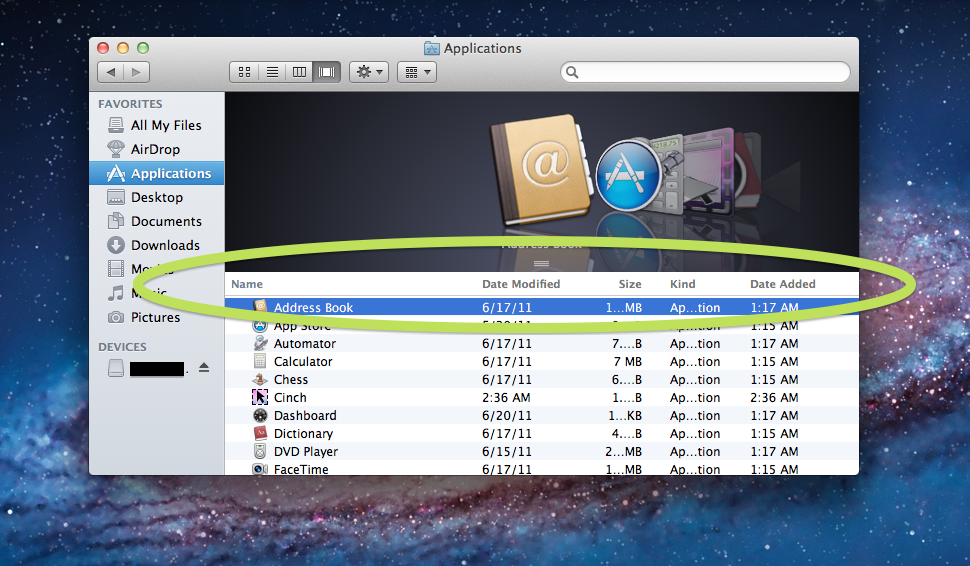Viewport: 970px width, 566px height.
Task: Select the Cinch row
Action: 542,397
